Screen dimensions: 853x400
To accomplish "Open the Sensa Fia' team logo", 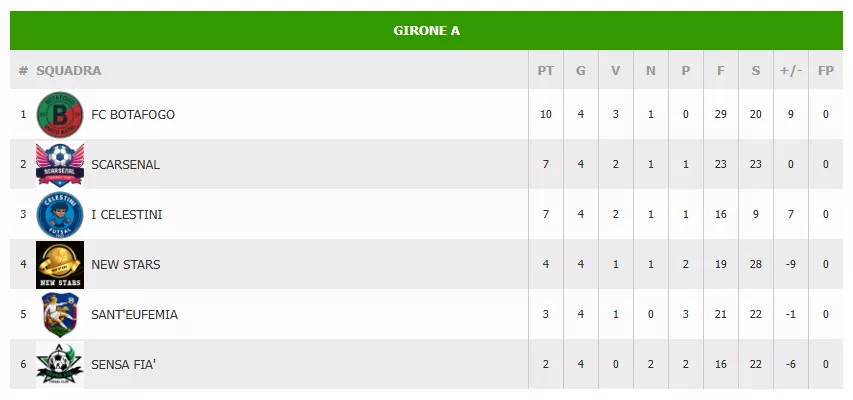I will [x=59, y=364].
